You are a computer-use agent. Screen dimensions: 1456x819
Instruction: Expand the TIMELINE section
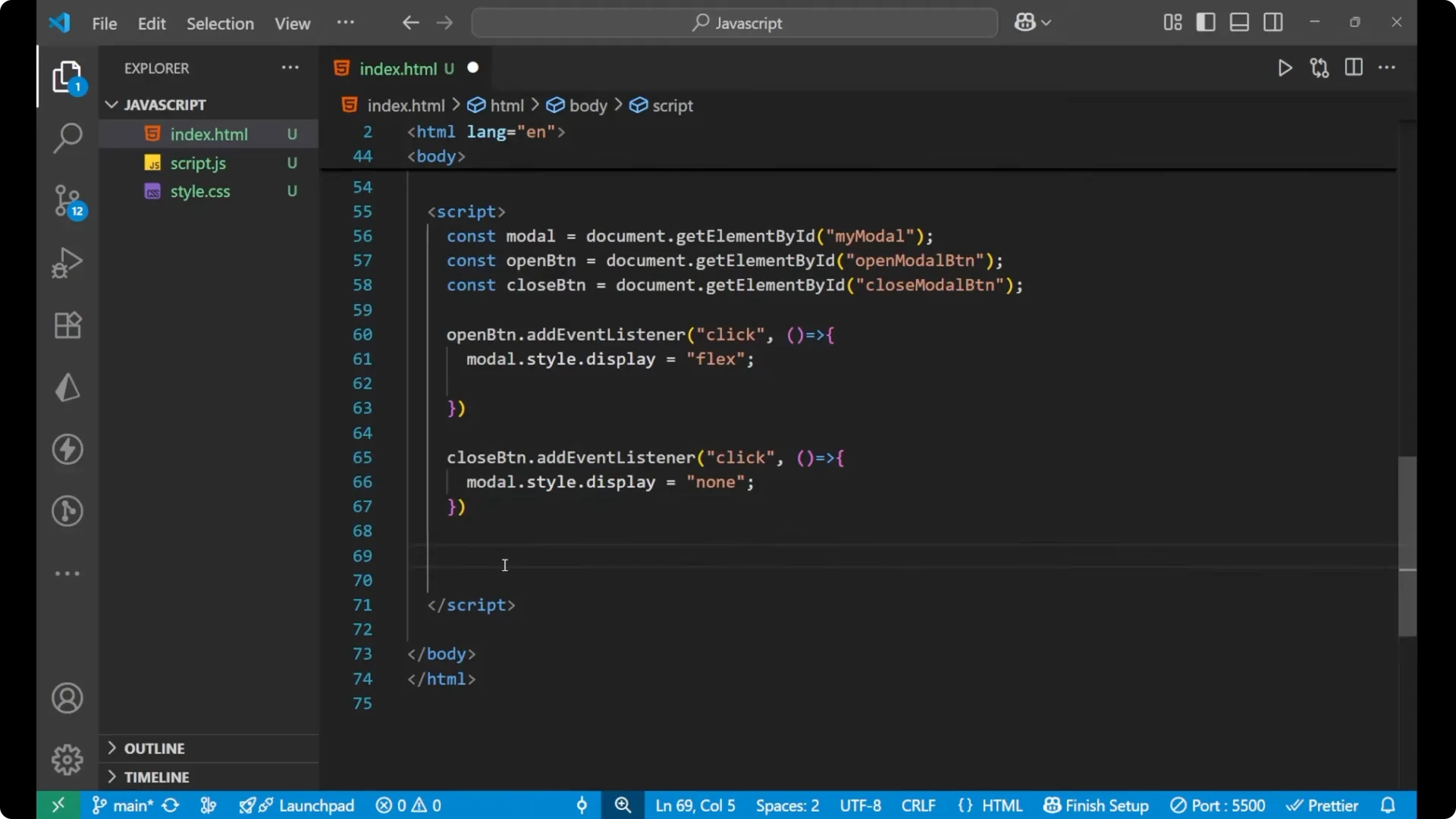[x=157, y=777]
